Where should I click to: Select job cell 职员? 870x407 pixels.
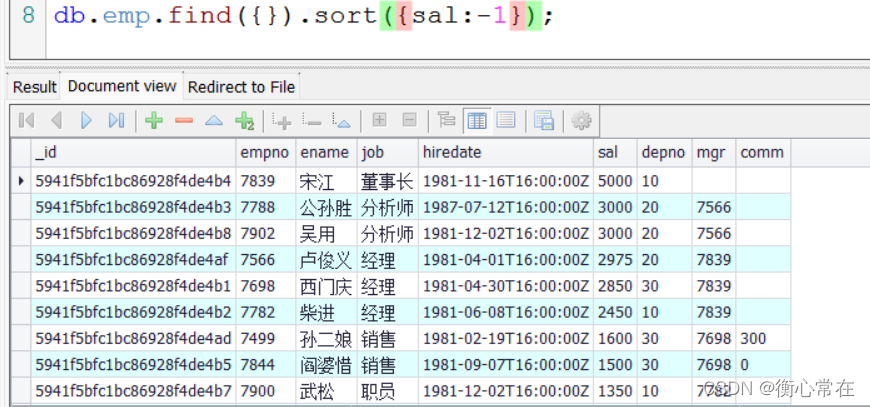tap(387, 391)
